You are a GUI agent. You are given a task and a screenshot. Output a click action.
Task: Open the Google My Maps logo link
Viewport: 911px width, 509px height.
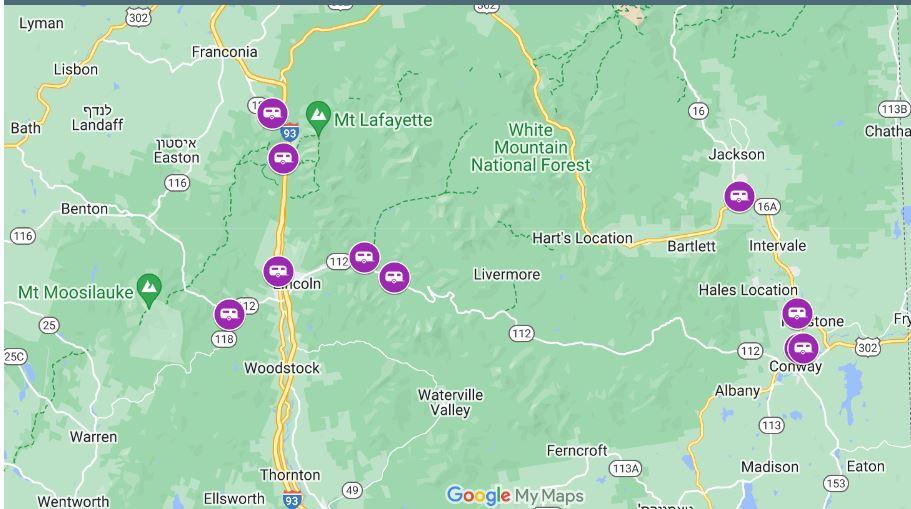tap(515, 496)
